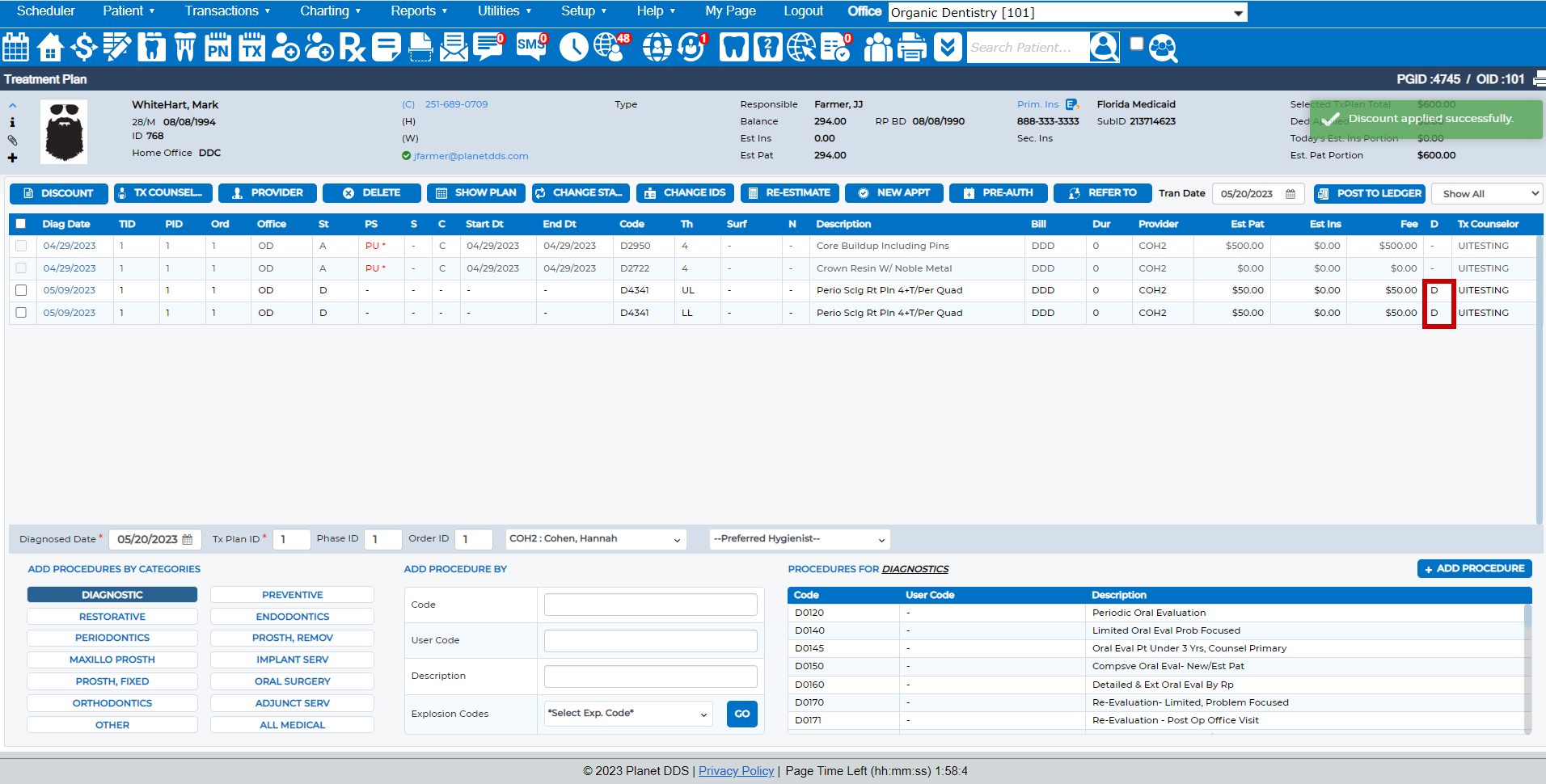Click the patient photo thumbnail

tap(64, 132)
